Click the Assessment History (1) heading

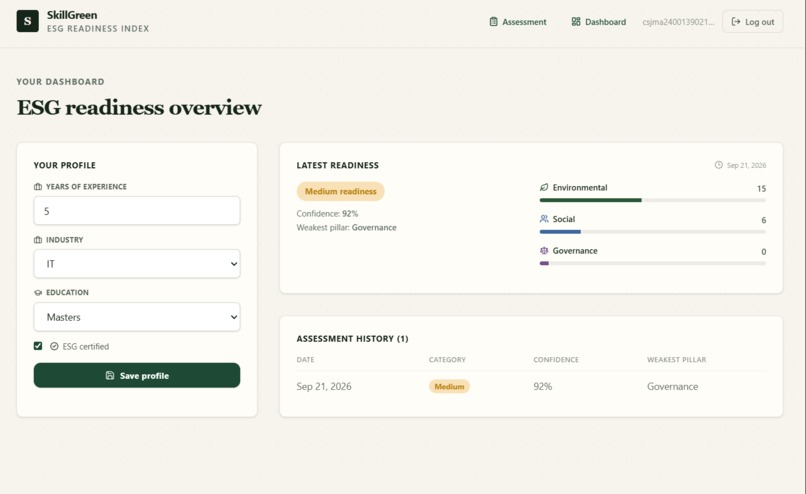click(x=352, y=338)
